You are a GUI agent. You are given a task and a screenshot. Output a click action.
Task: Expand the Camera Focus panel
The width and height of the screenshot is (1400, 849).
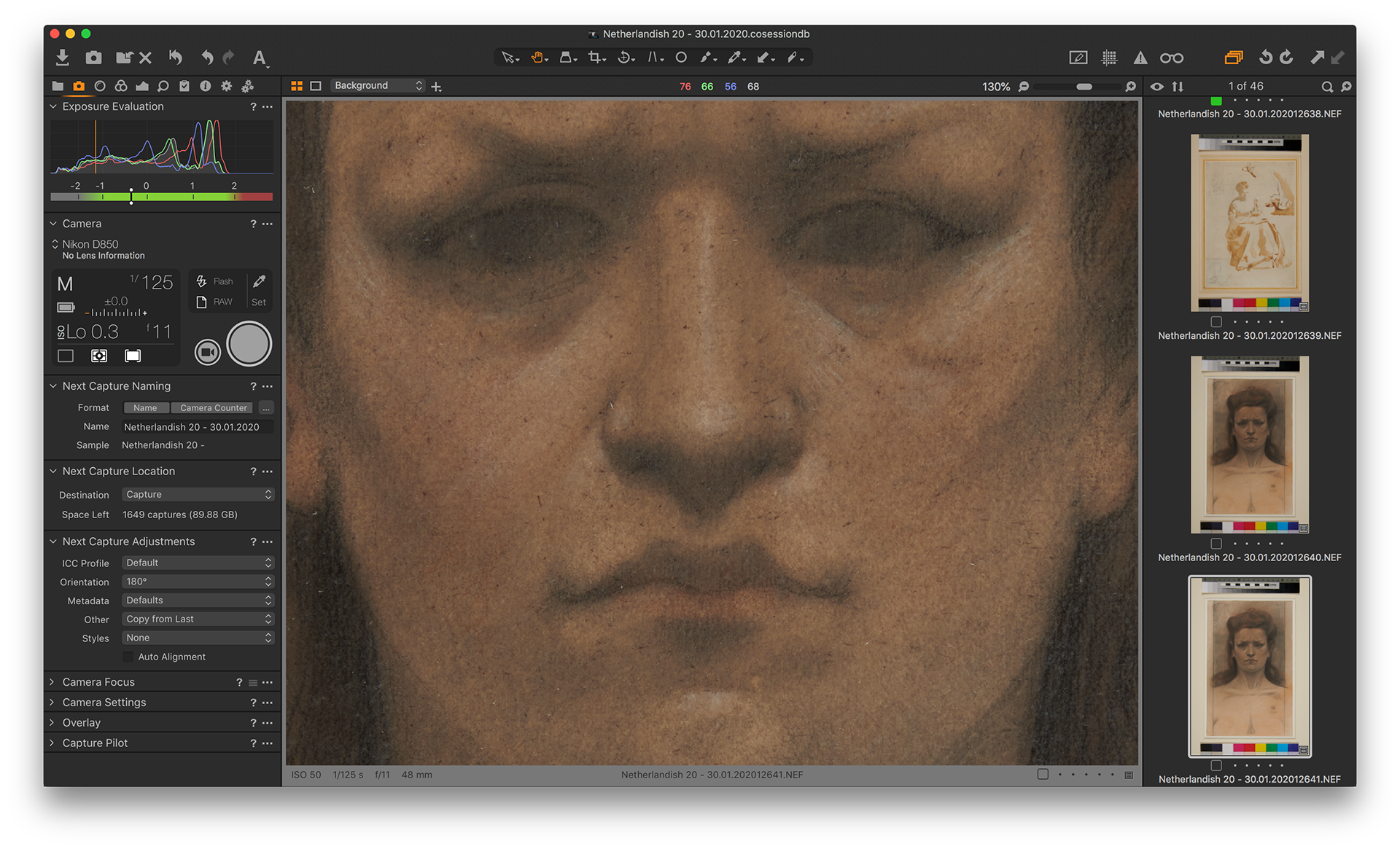pyautogui.click(x=52, y=682)
